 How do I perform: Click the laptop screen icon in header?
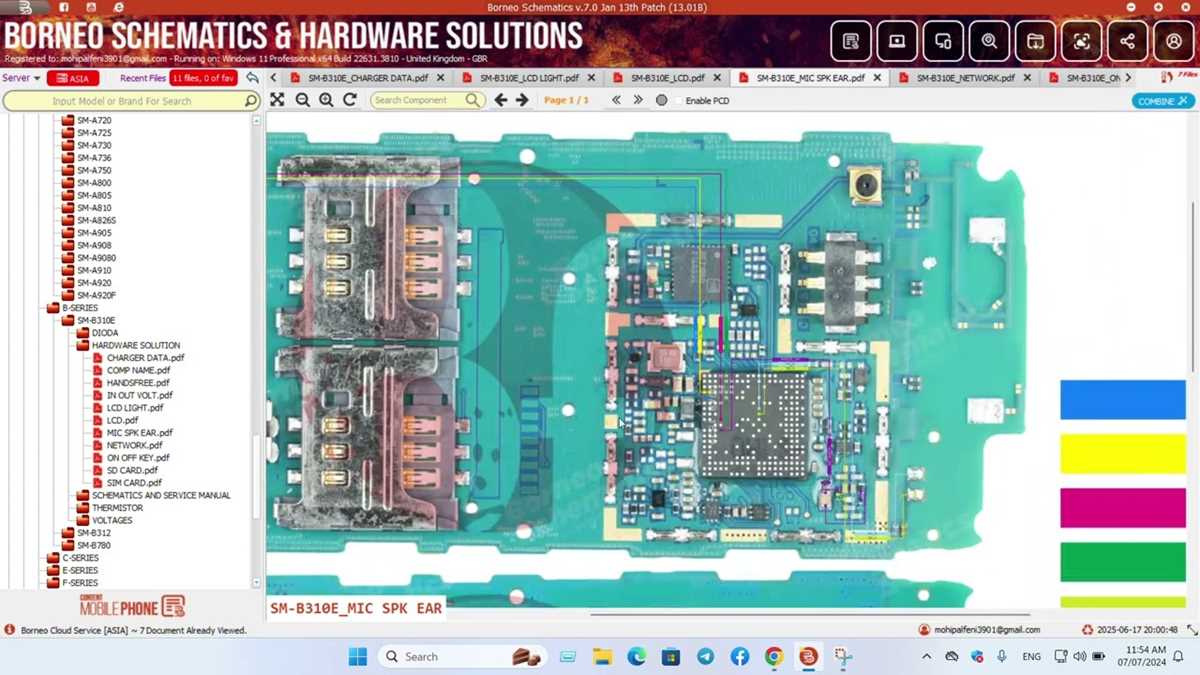tap(897, 42)
